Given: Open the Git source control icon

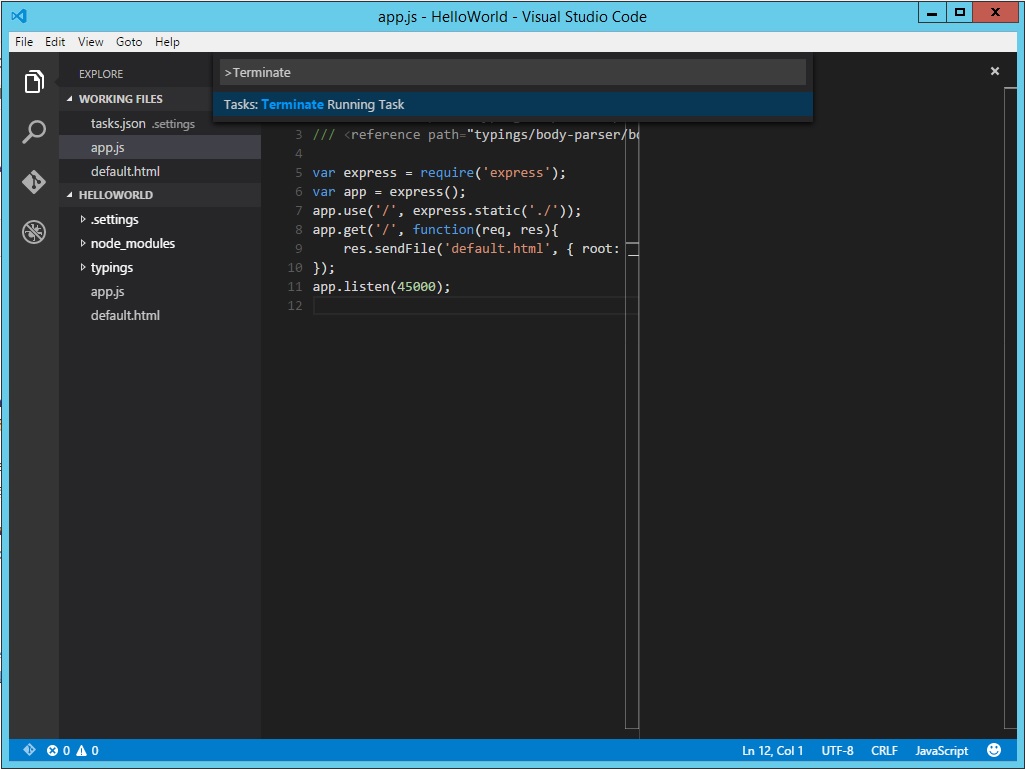Looking at the screenshot, I should [x=34, y=181].
